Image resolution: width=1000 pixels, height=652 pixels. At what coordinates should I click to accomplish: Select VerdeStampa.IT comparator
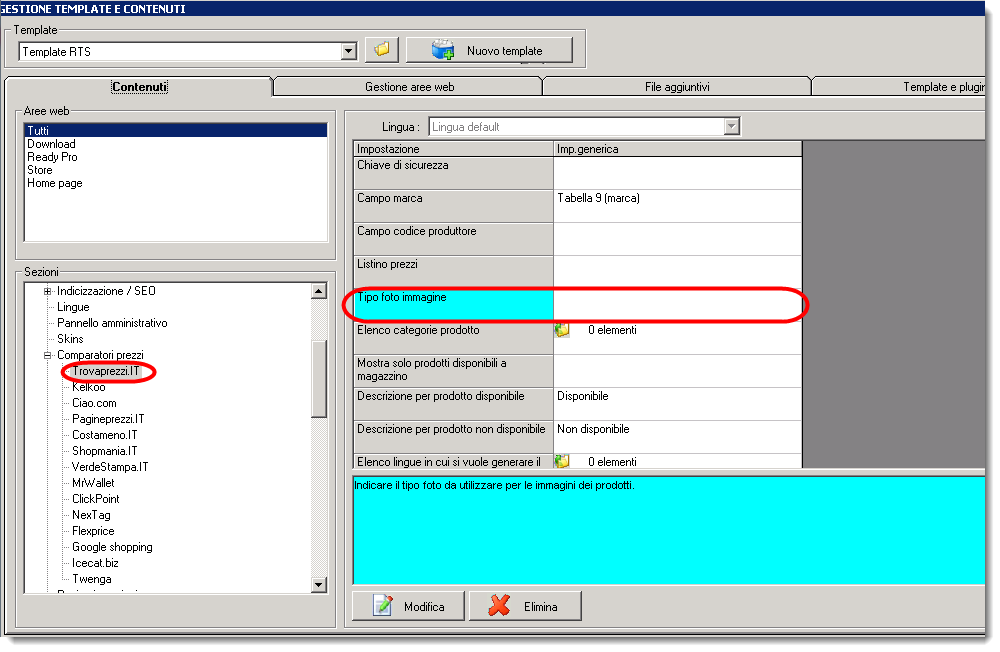tap(110, 467)
